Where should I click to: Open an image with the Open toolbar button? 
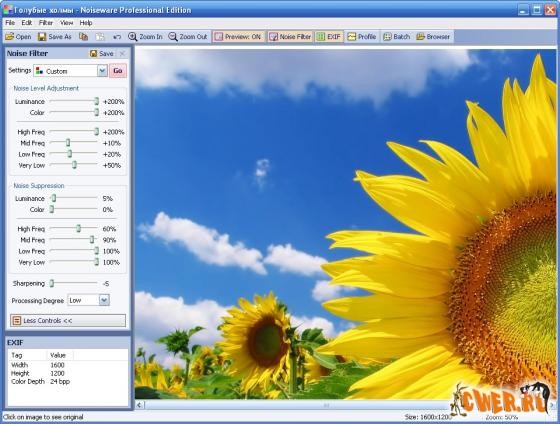coord(19,37)
